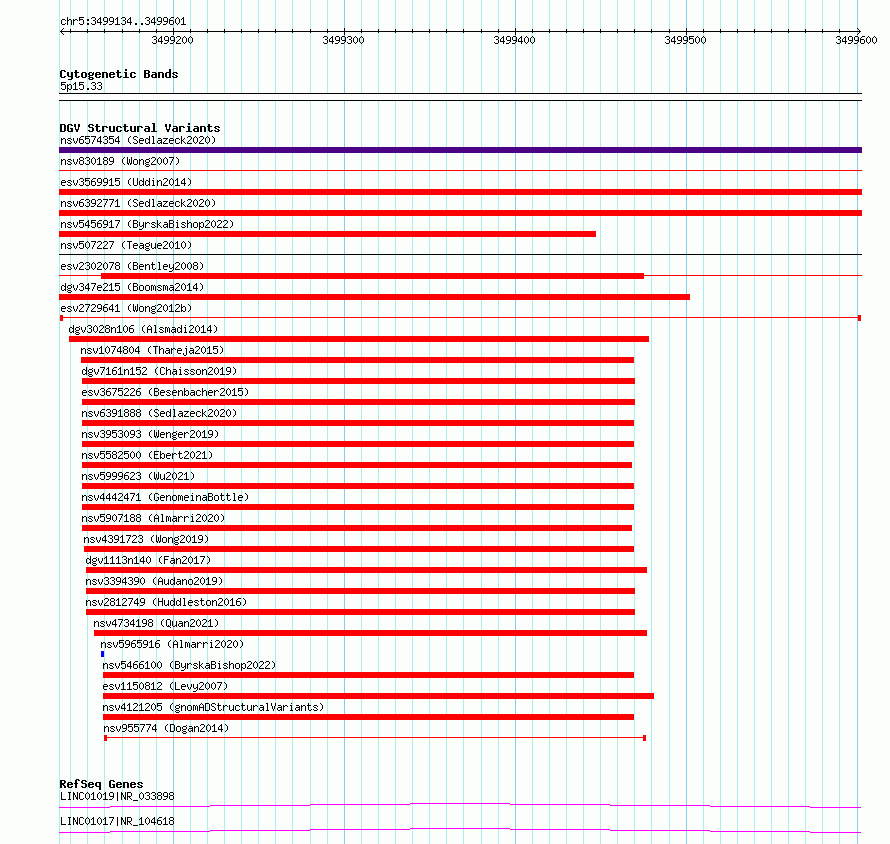Open nsv4734198 (Quan2021) variant

(x=156, y=623)
